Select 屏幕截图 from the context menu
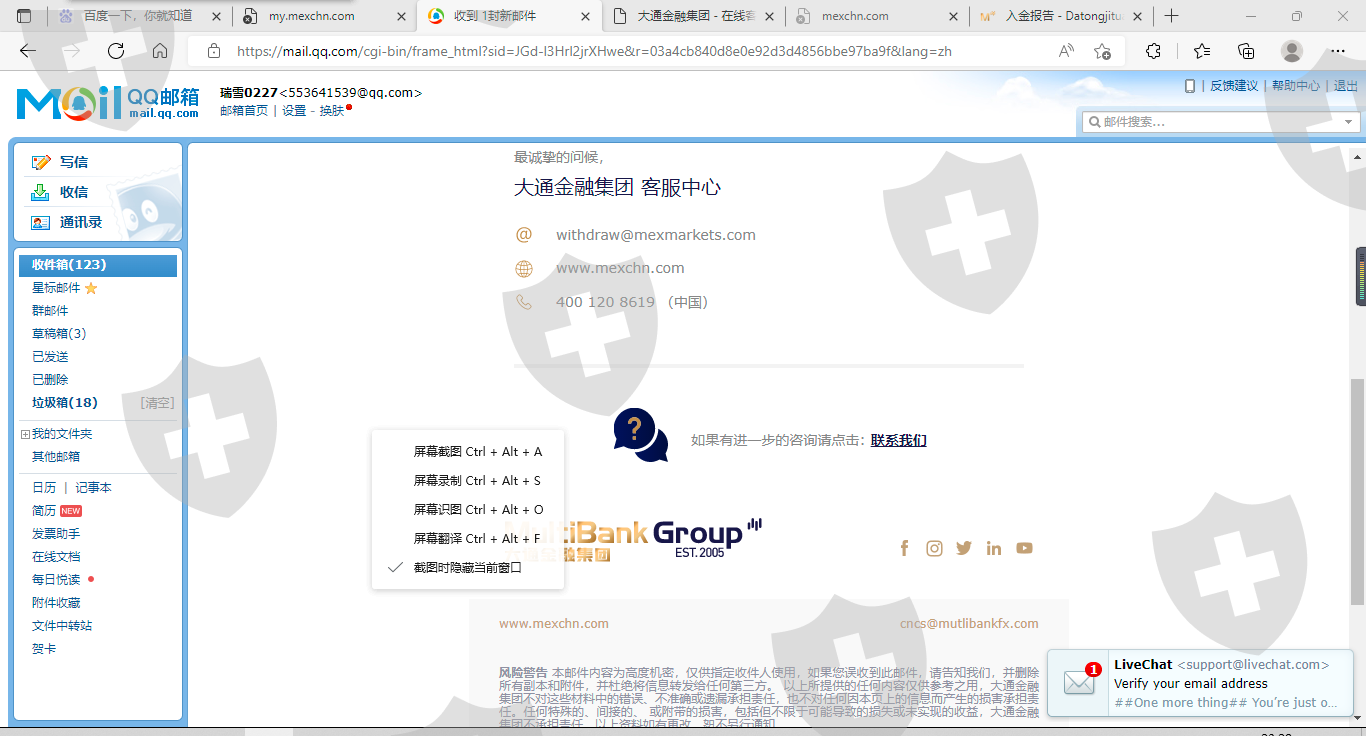This screenshot has height=736, width=1366. [x=477, y=452]
